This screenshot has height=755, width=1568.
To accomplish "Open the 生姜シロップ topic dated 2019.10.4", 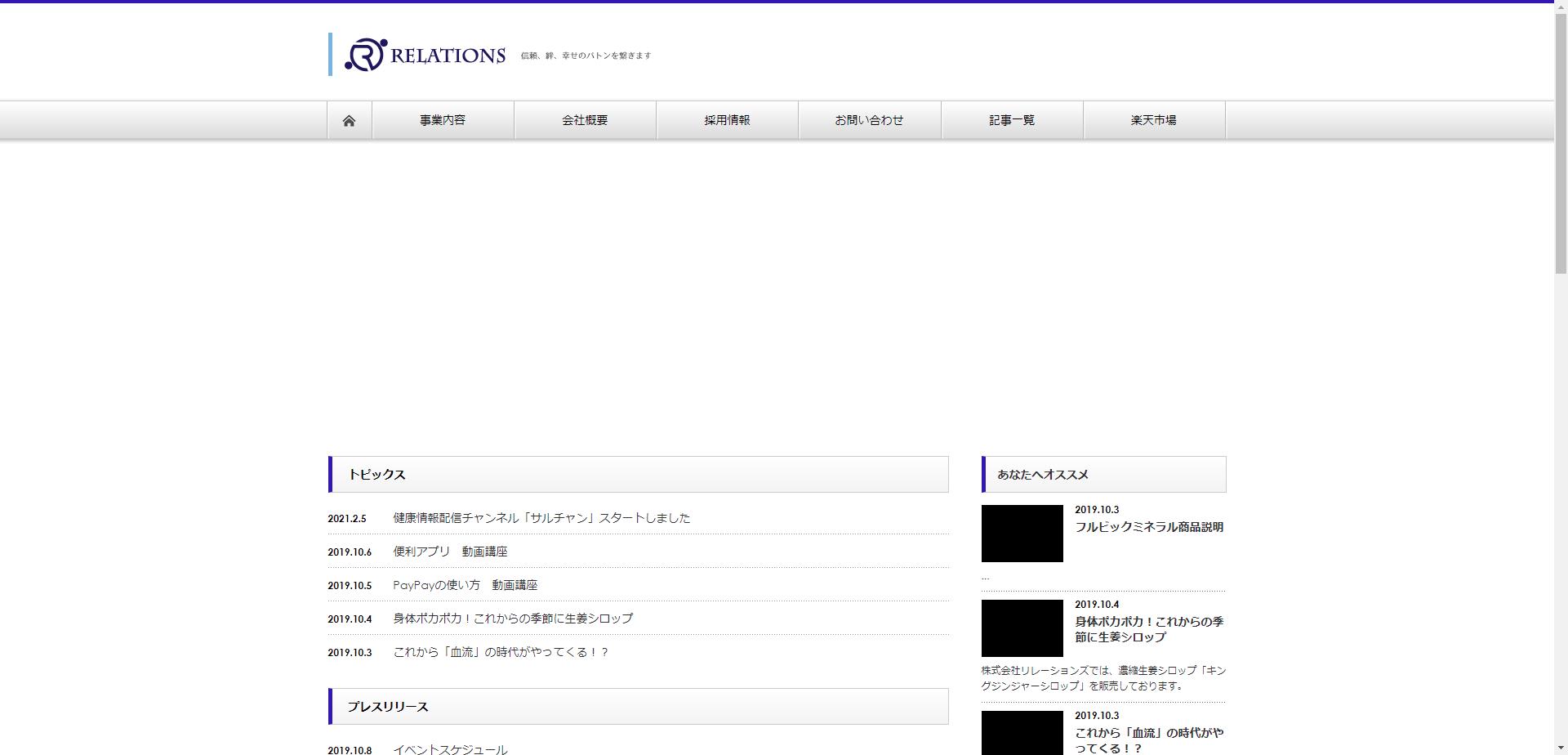I will (x=513, y=619).
